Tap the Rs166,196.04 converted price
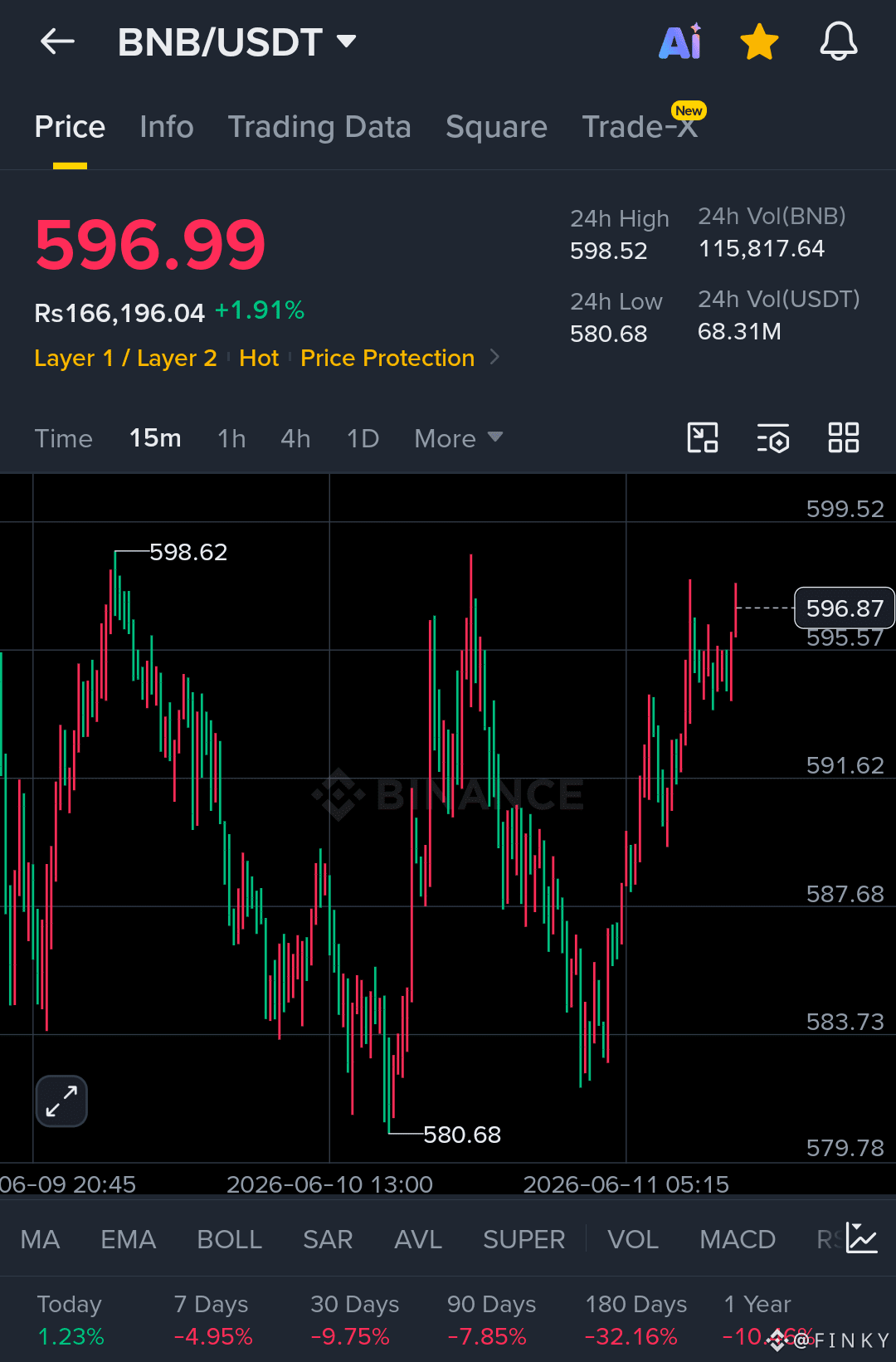896x1362 pixels. [119, 313]
